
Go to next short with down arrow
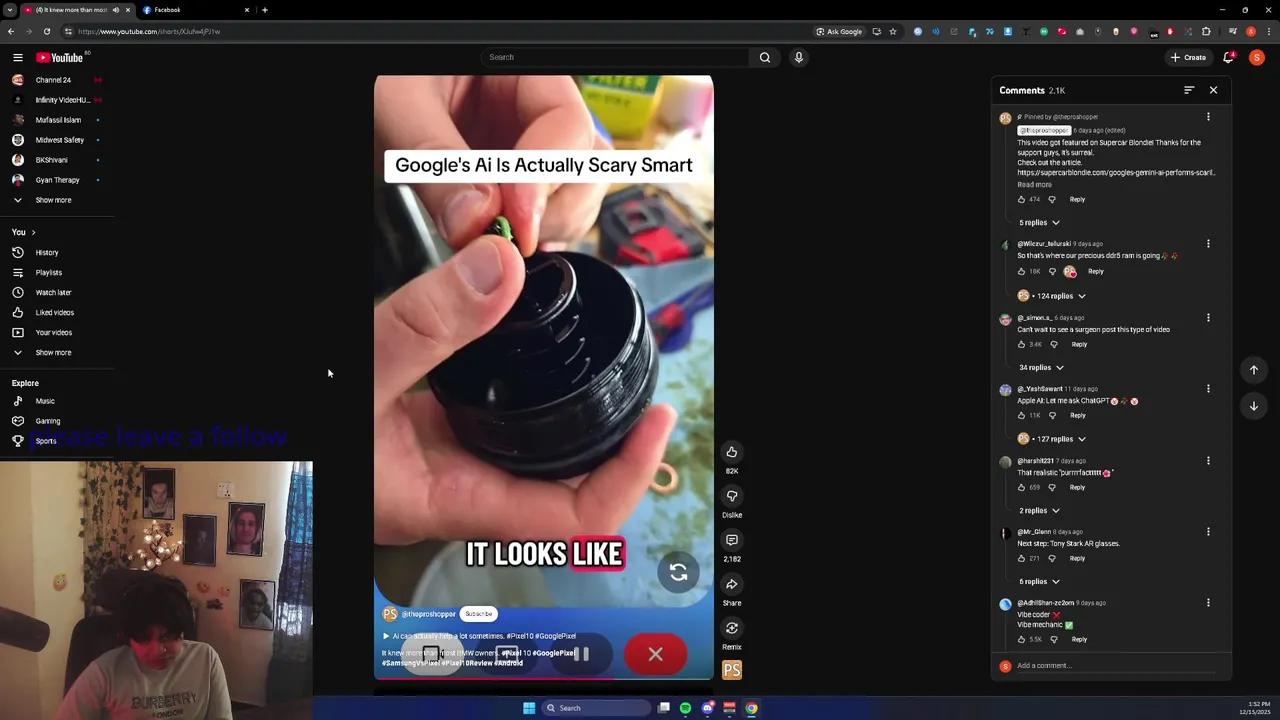(x=1253, y=406)
